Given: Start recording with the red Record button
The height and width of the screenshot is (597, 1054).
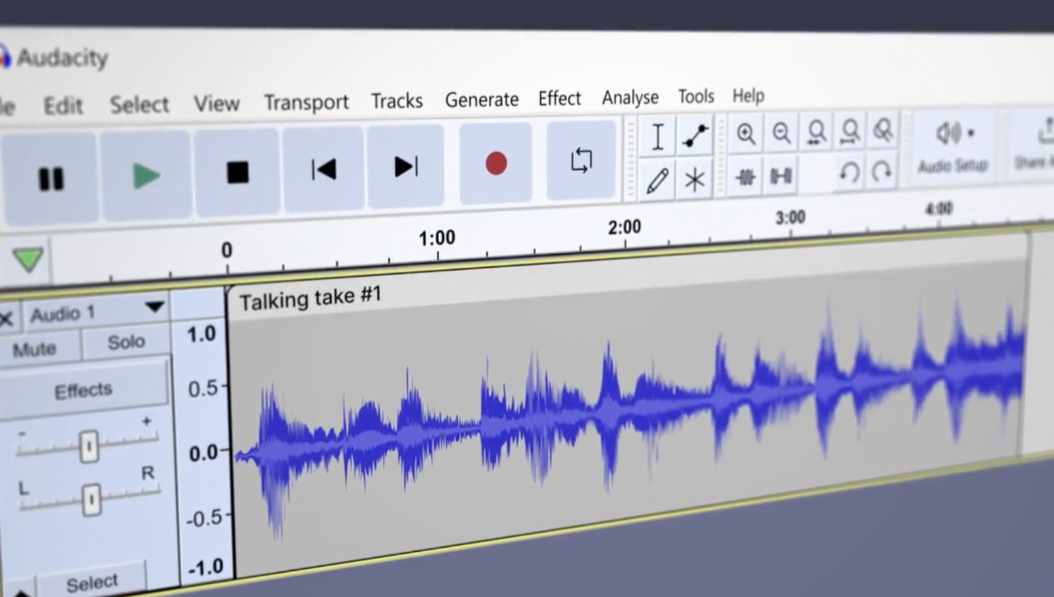Looking at the screenshot, I should (x=496, y=163).
